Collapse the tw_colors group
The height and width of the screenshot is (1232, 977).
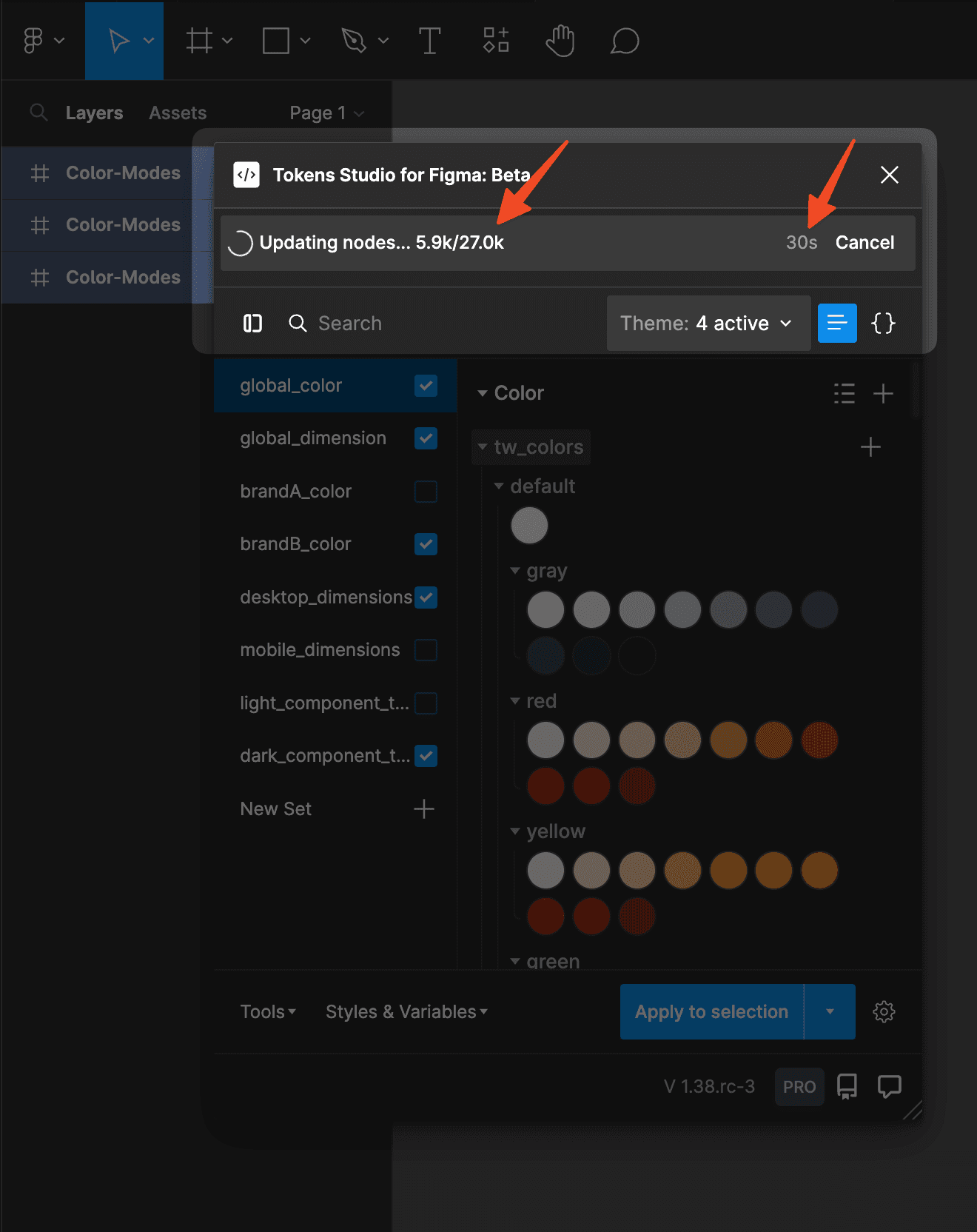click(x=483, y=447)
